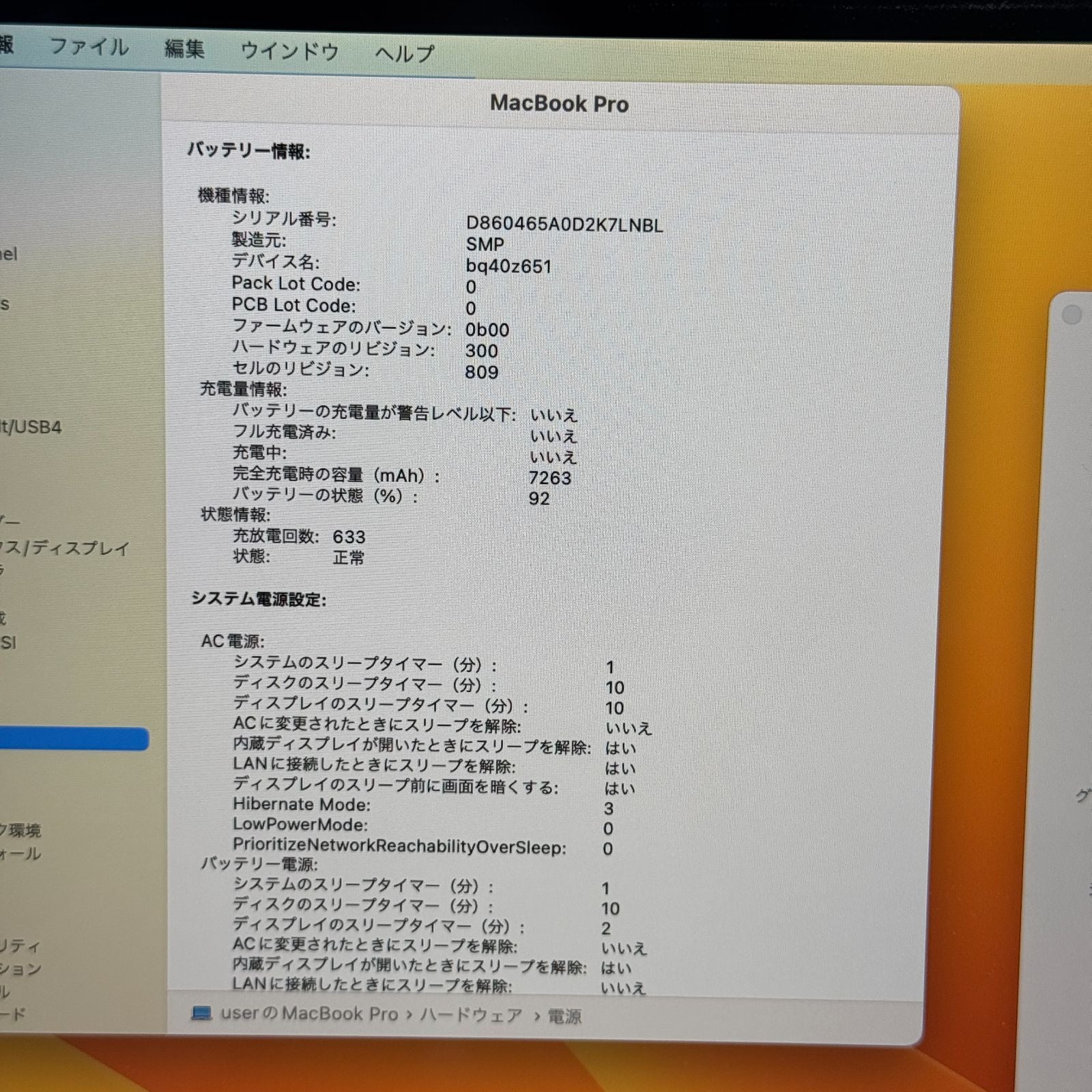Click the 充電量情報: label

[x=243, y=390]
